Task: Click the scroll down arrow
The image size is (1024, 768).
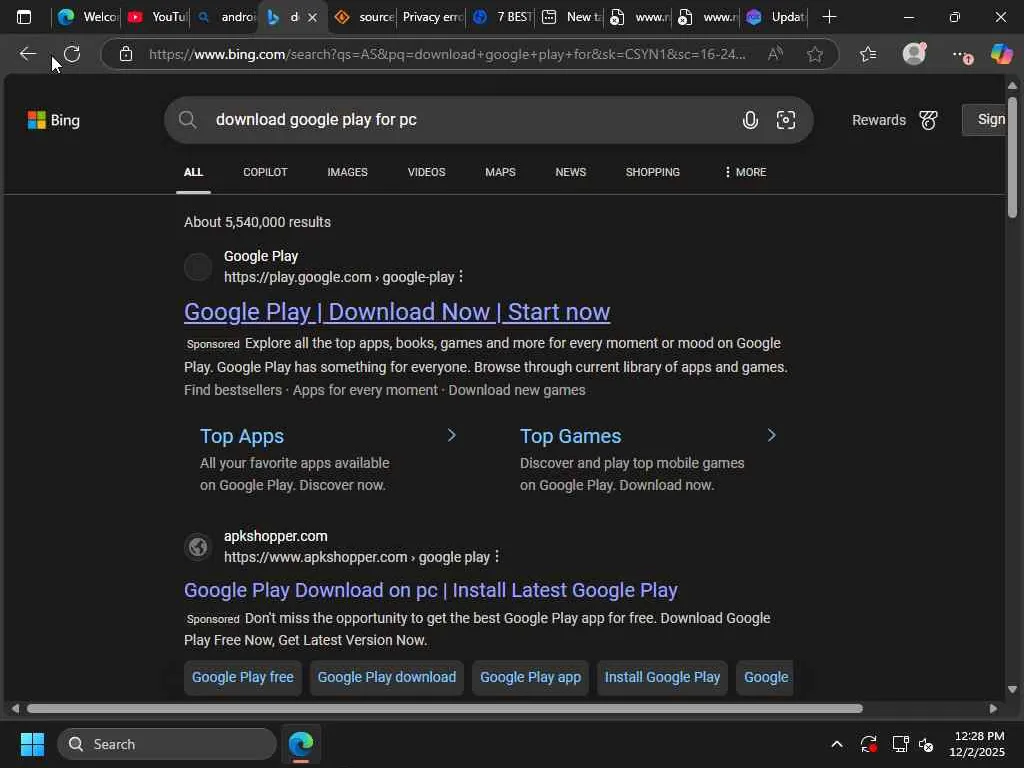Action: (x=1012, y=689)
